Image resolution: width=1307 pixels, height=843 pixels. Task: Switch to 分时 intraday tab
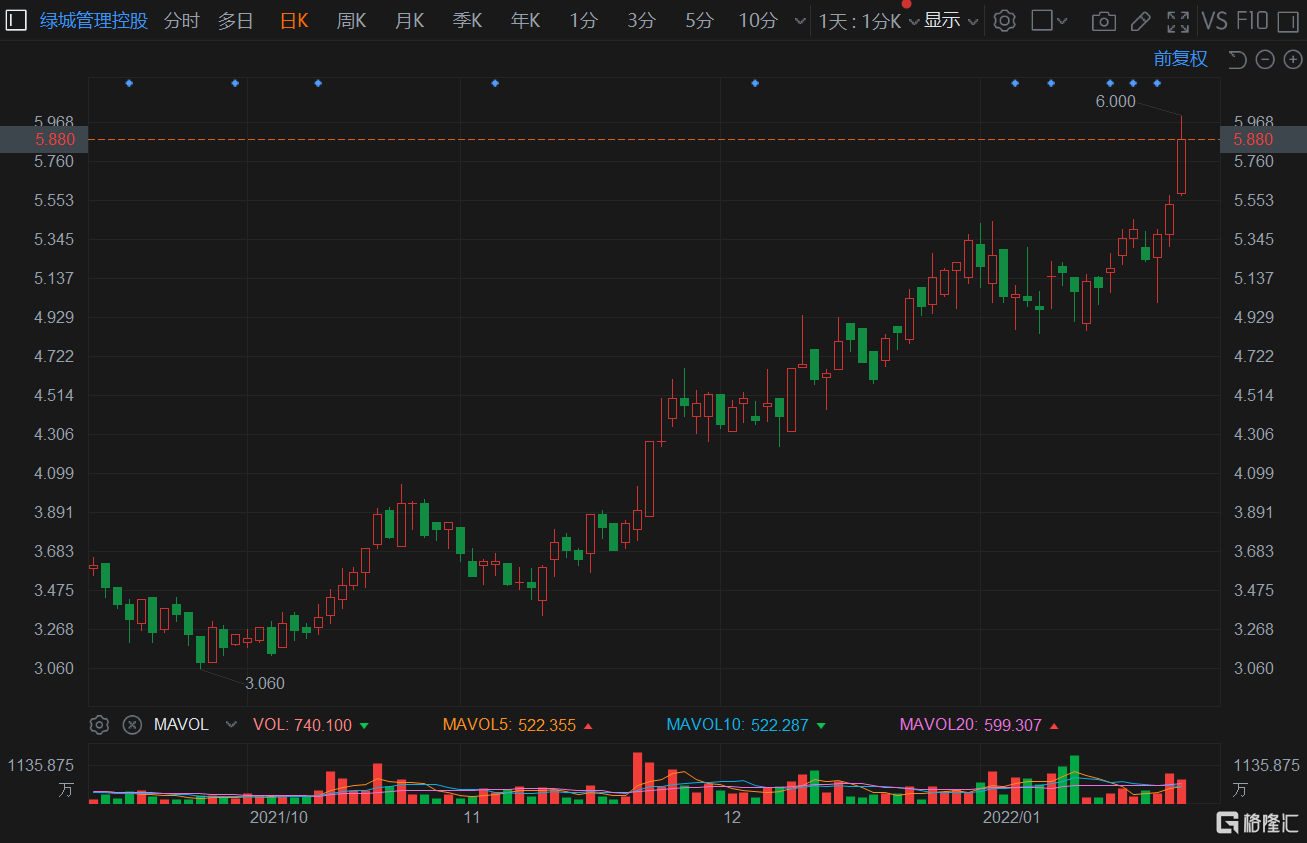181,21
